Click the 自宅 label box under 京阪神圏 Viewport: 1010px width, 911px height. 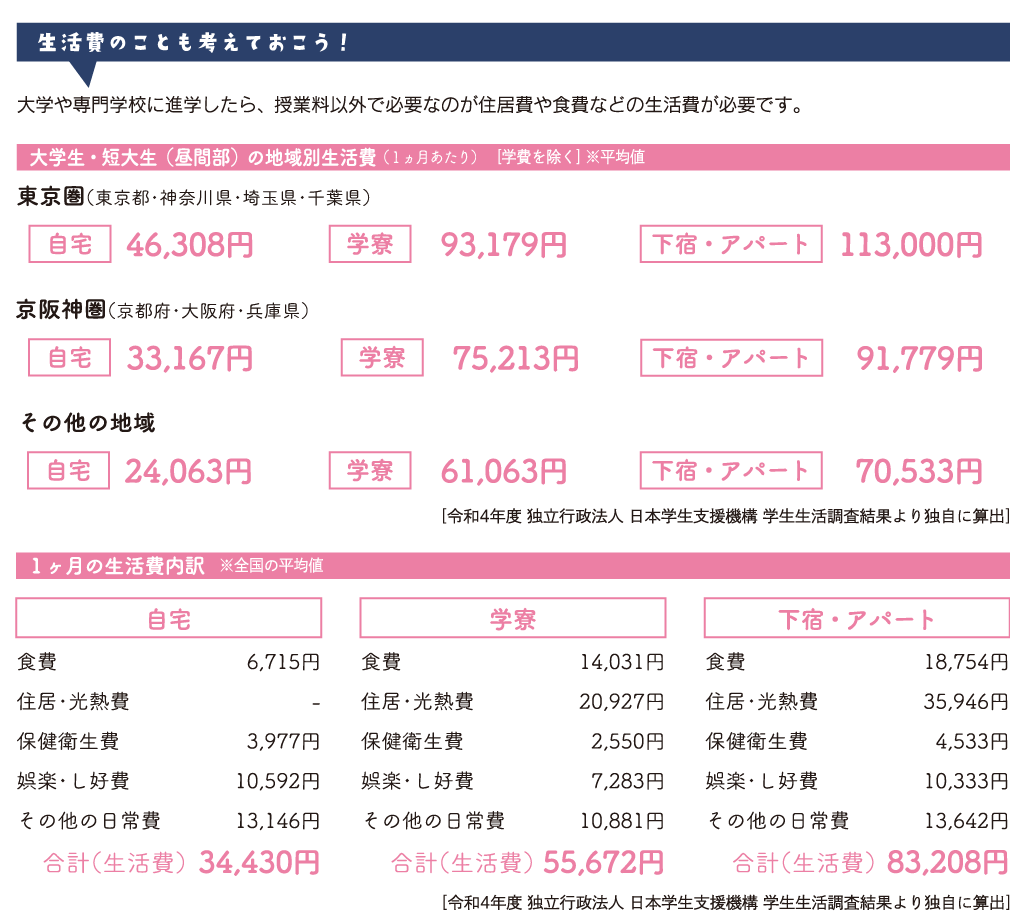[x=69, y=357]
